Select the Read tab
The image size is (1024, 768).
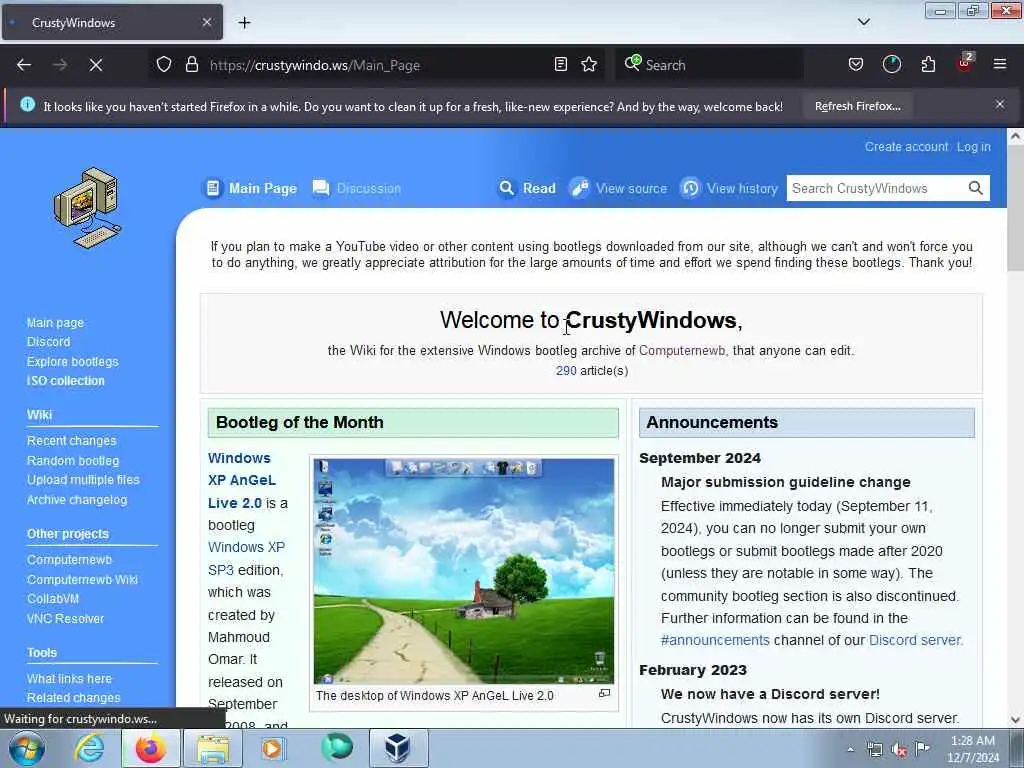click(527, 188)
